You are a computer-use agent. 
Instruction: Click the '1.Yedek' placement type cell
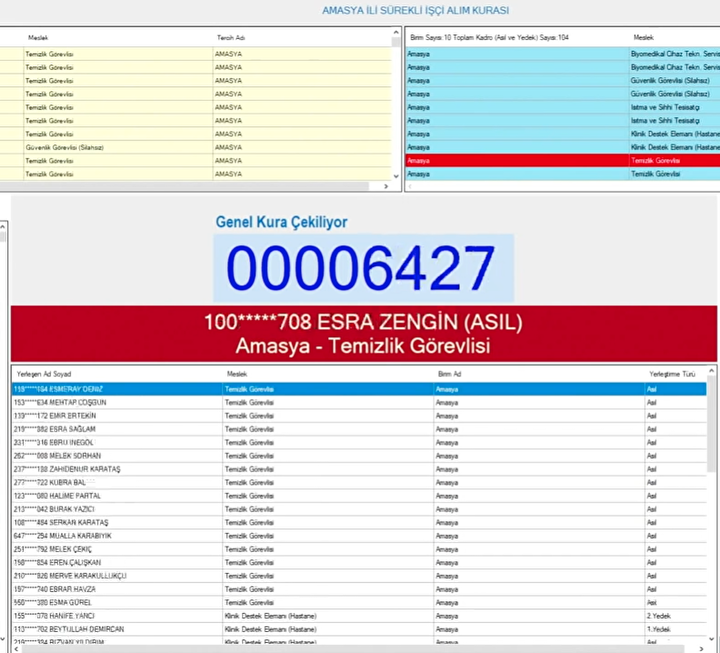pyautogui.click(x=675, y=629)
